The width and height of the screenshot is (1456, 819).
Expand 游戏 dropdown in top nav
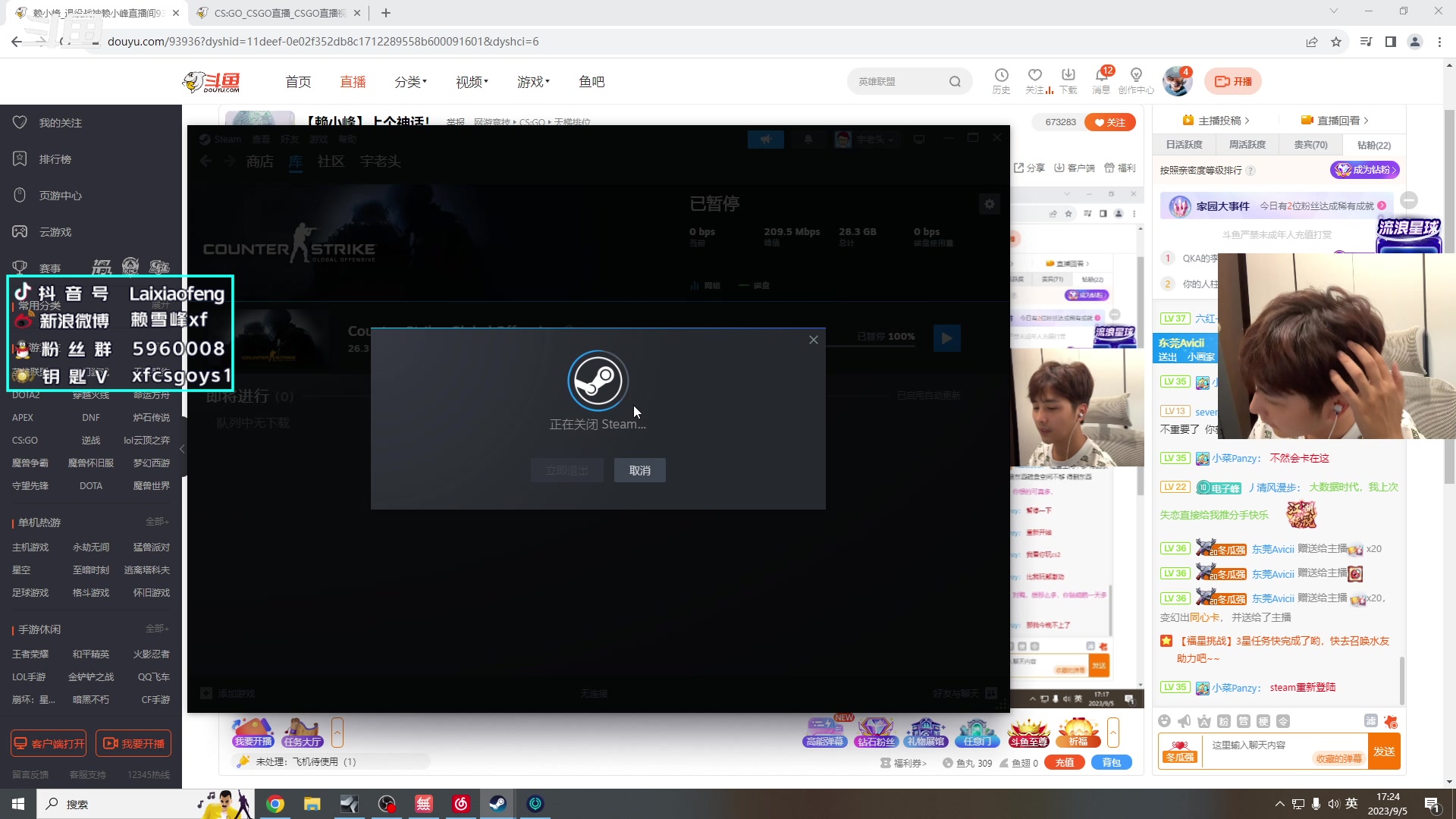point(533,82)
